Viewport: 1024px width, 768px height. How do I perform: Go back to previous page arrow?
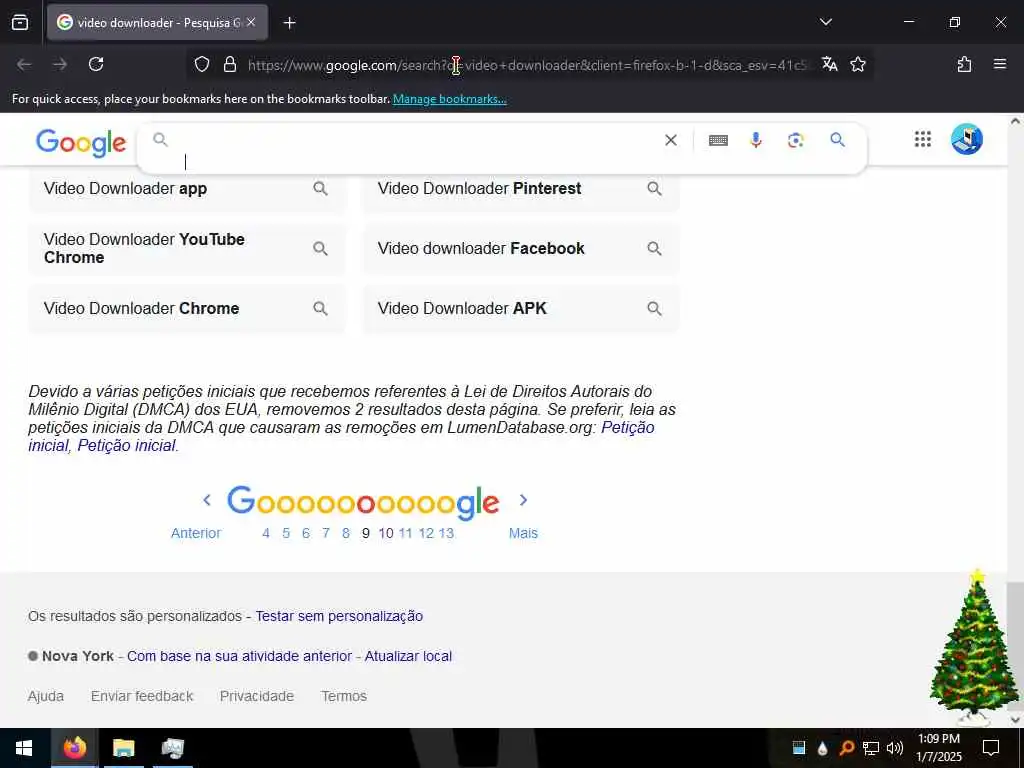coord(24,64)
